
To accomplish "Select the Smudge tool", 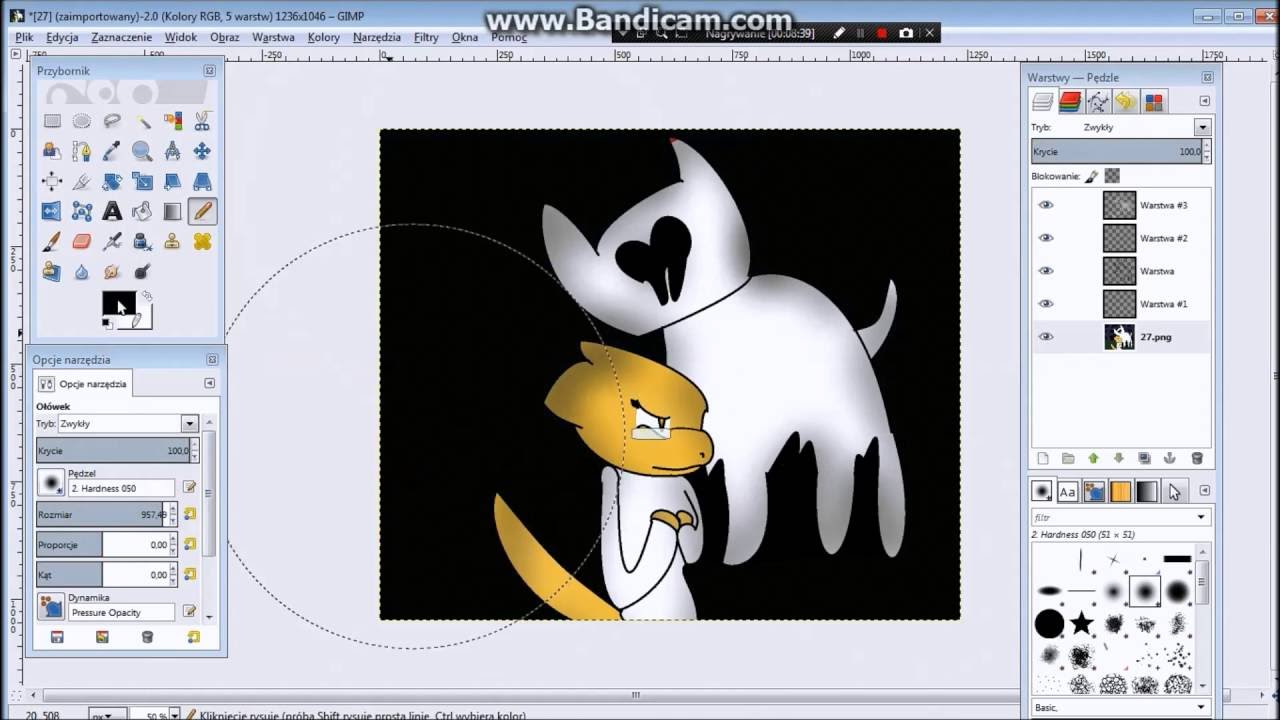I will (x=112, y=271).
